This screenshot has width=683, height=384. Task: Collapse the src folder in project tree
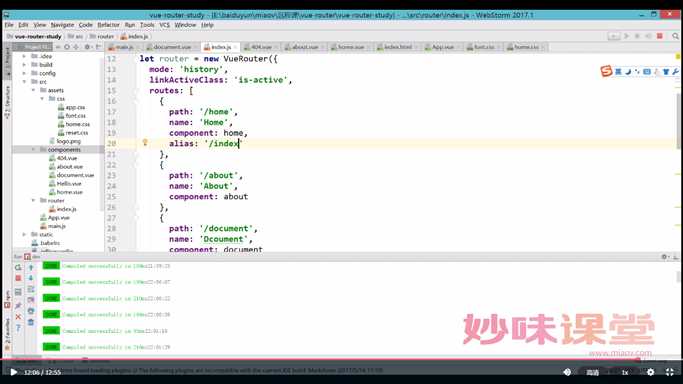24,82
